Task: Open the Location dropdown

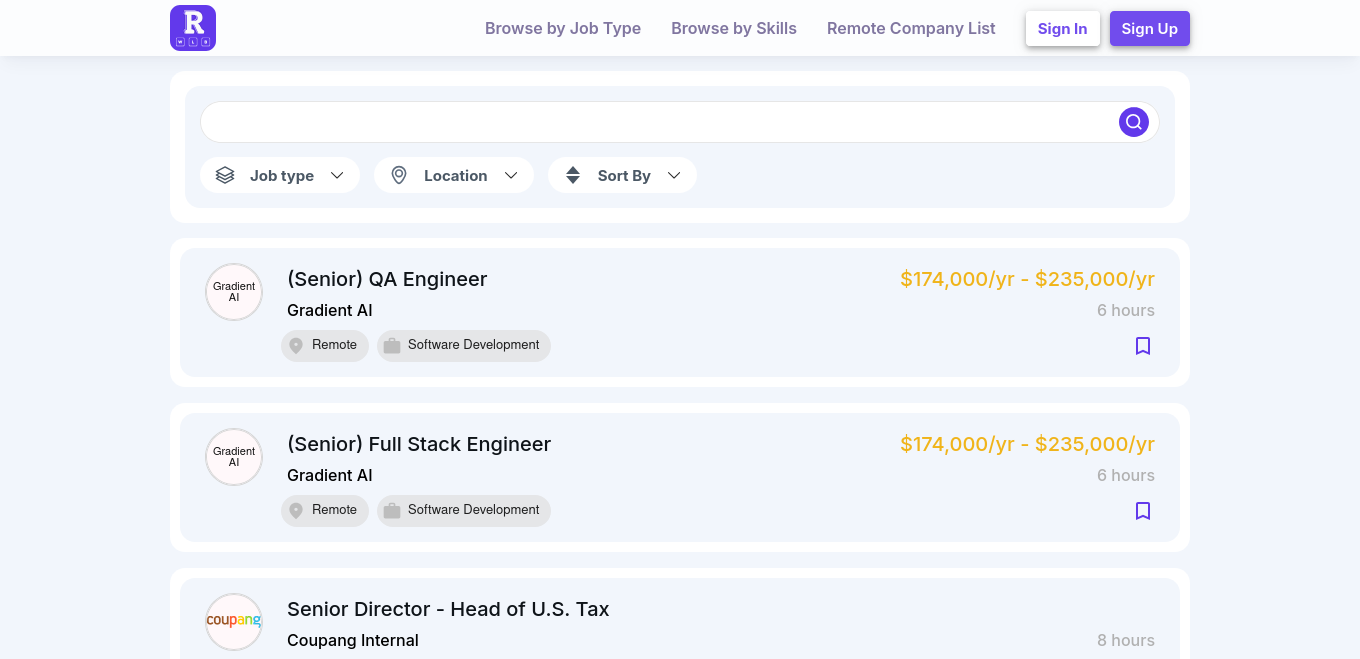Action: (454, 175)
